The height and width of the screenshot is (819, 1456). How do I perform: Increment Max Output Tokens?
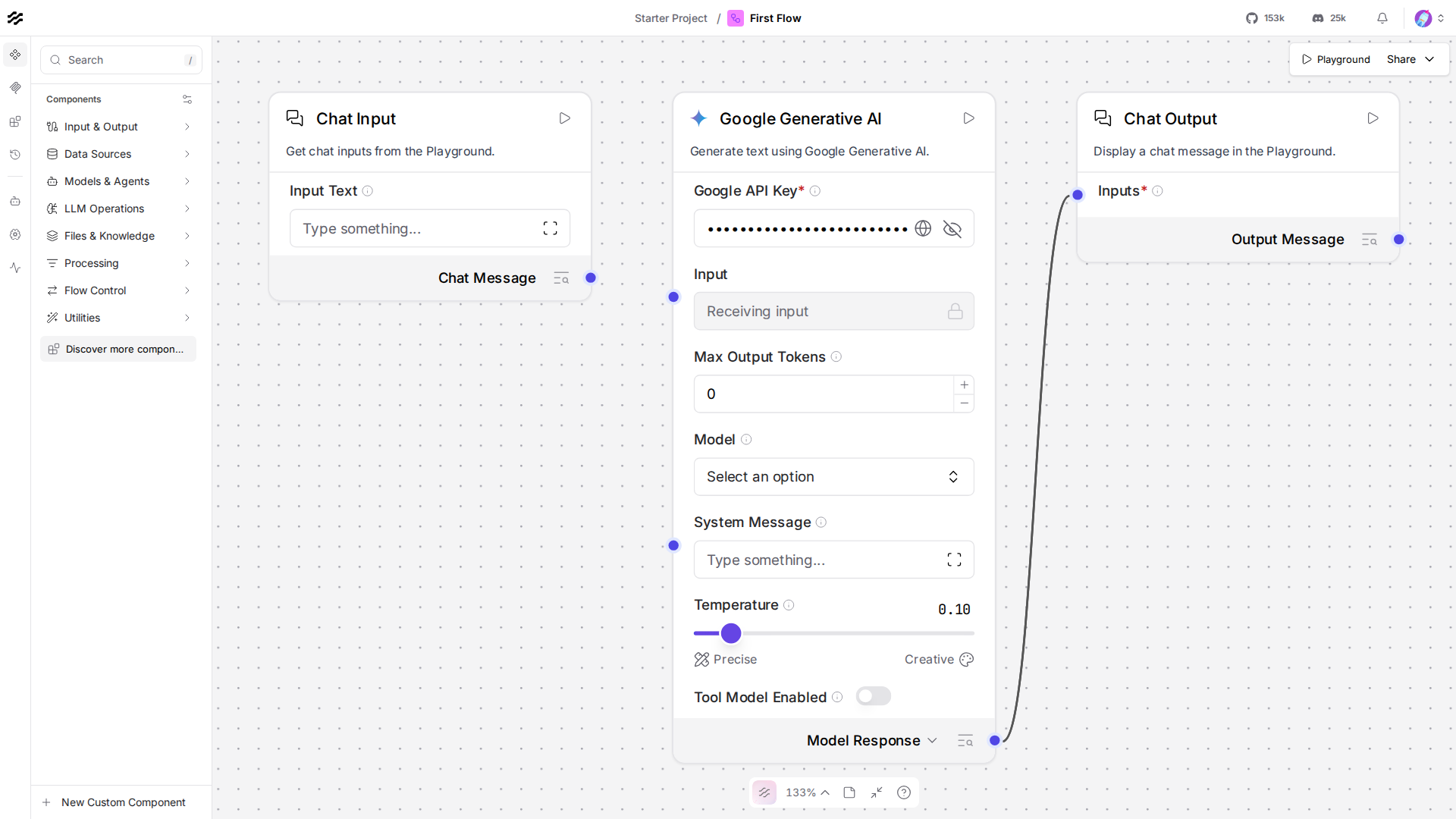(964, 384)
